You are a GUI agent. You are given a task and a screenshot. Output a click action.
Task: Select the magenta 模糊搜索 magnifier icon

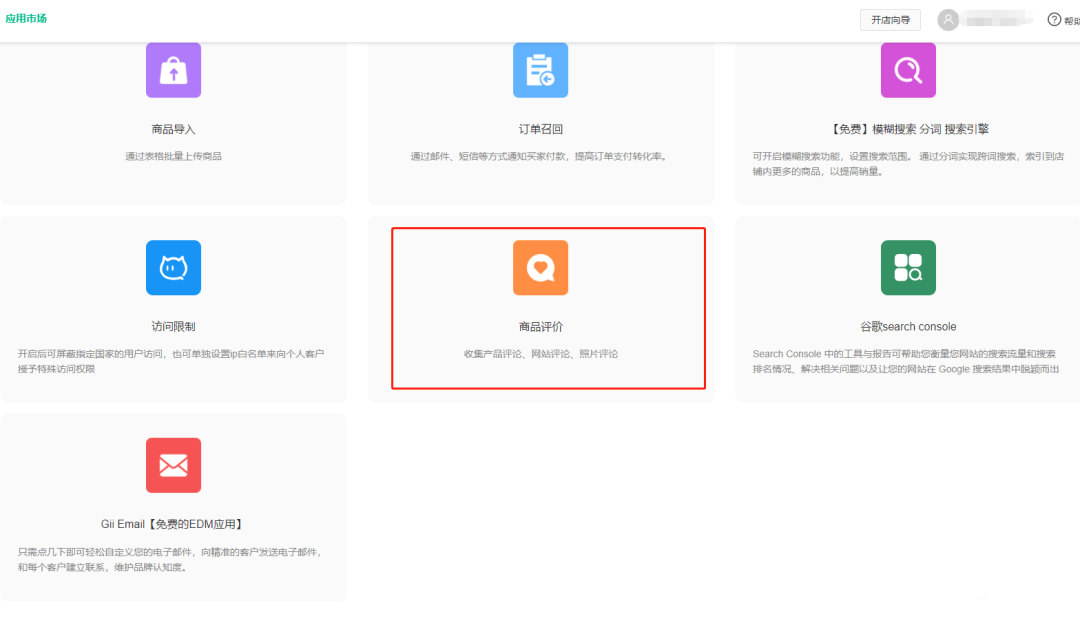coord(908,70)
